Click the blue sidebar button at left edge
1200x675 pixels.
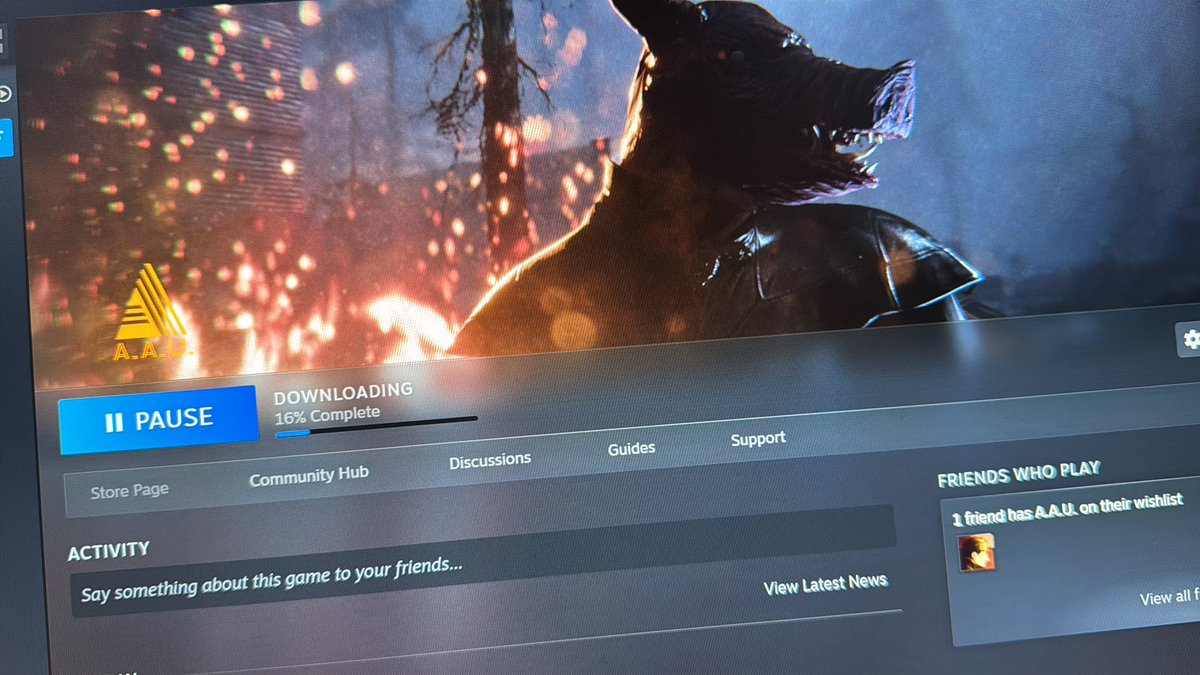6,138
